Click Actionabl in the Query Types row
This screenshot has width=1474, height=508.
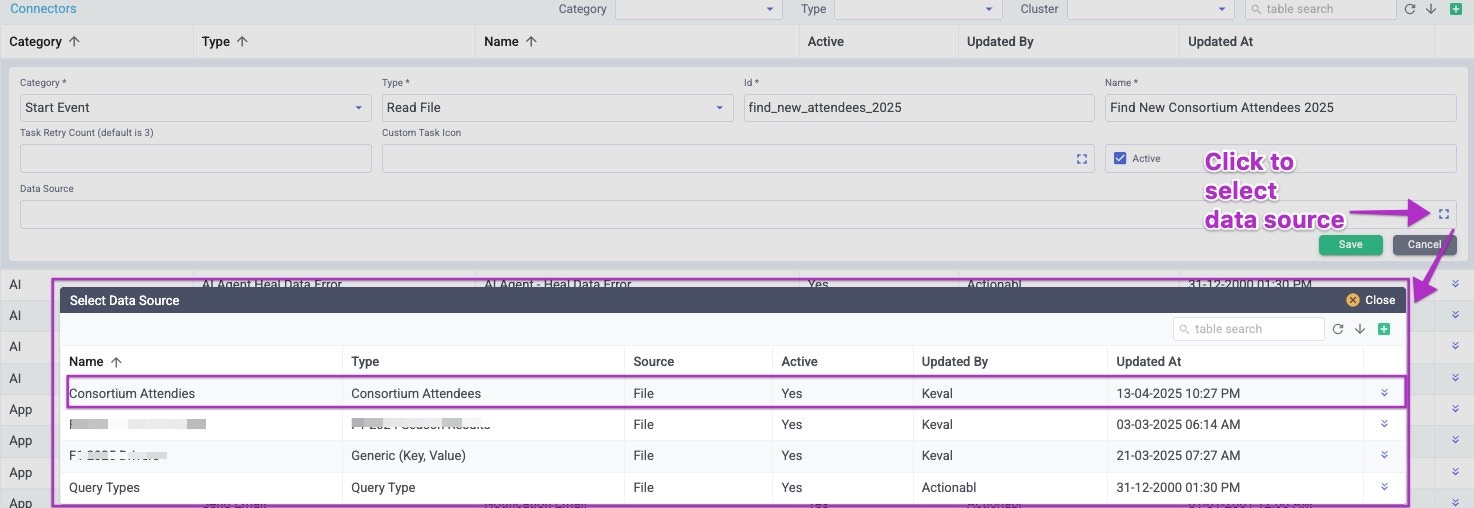coord(949,488)
